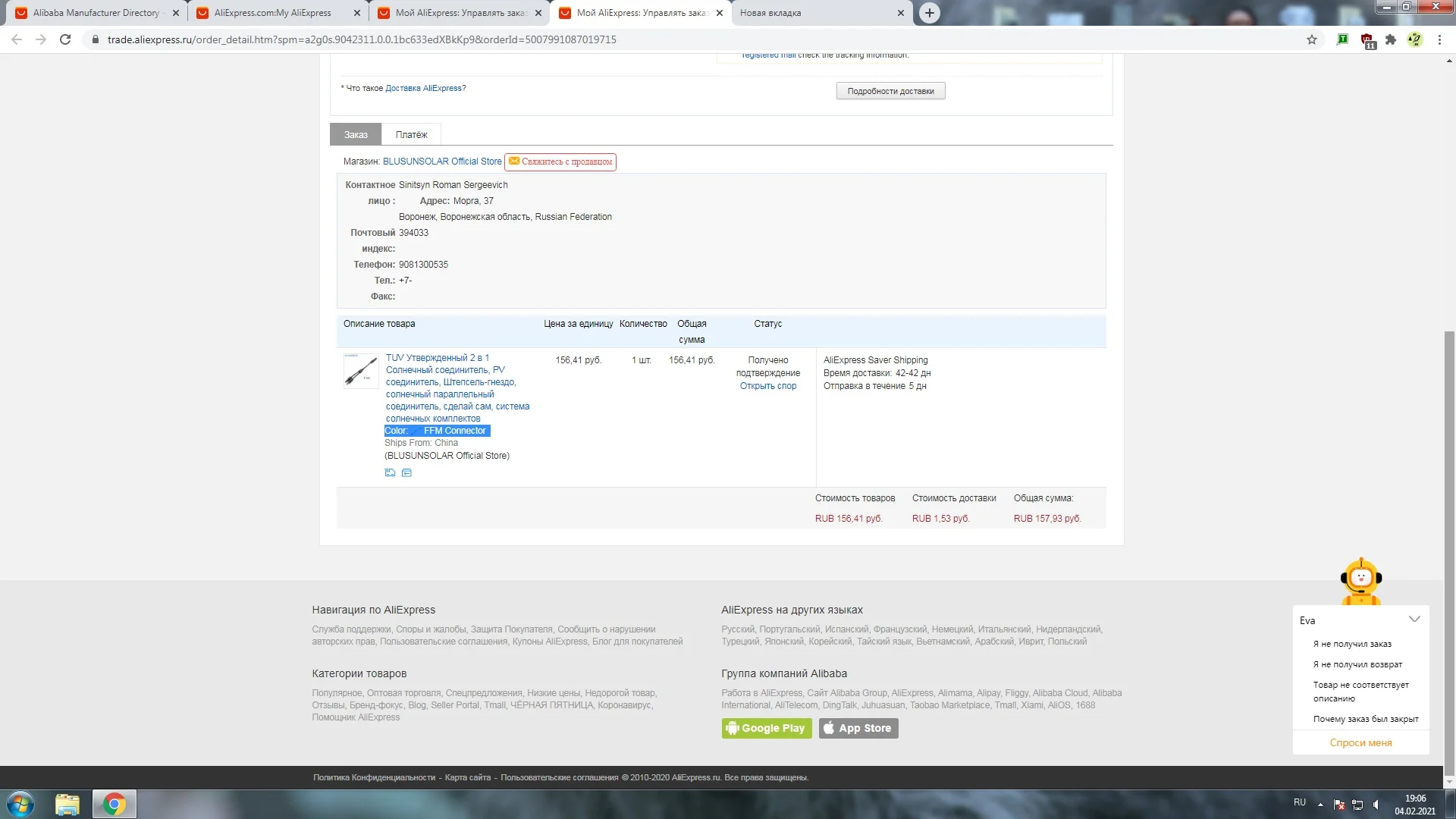This screenshot has height=819, width=1456.
Task: Open Windows Explorer from taskbar
Action: (67, 804)
